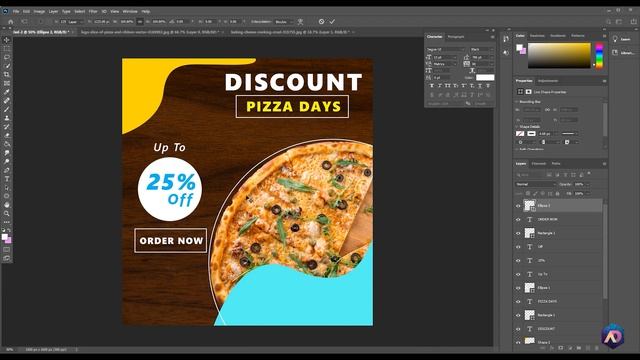This screenshot has width=640, height=360.
Task: Hide the DISCOUNT text layer
Action: (518, 329)
